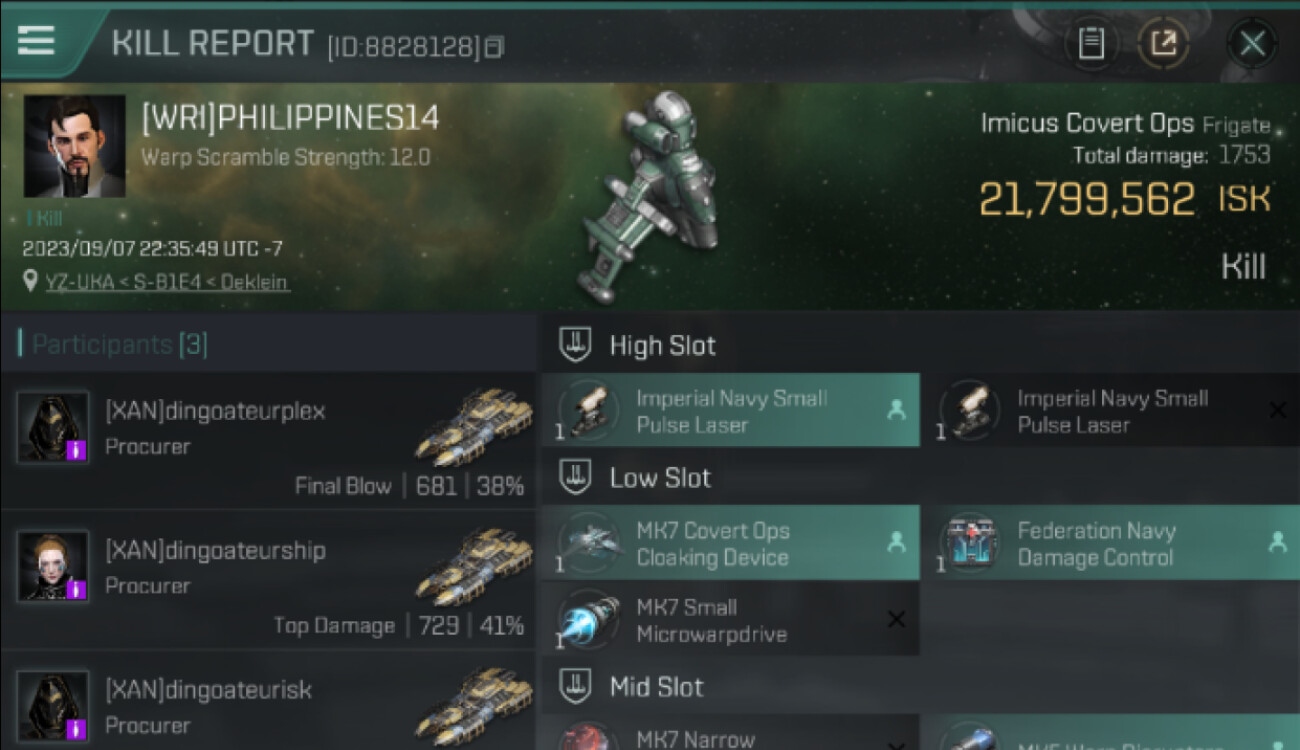Image resolution: width=1300 pixels, height=750 pixels.
Task: Select the destroyed Imperial Navy Small Pulse Laser
Action: 1111,411
